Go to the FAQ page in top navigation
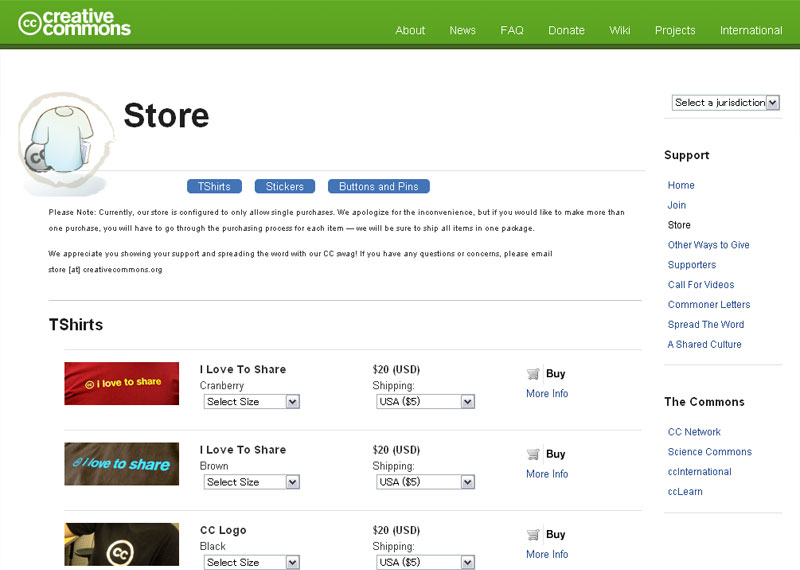800x570 pixels. coord(512,30)
